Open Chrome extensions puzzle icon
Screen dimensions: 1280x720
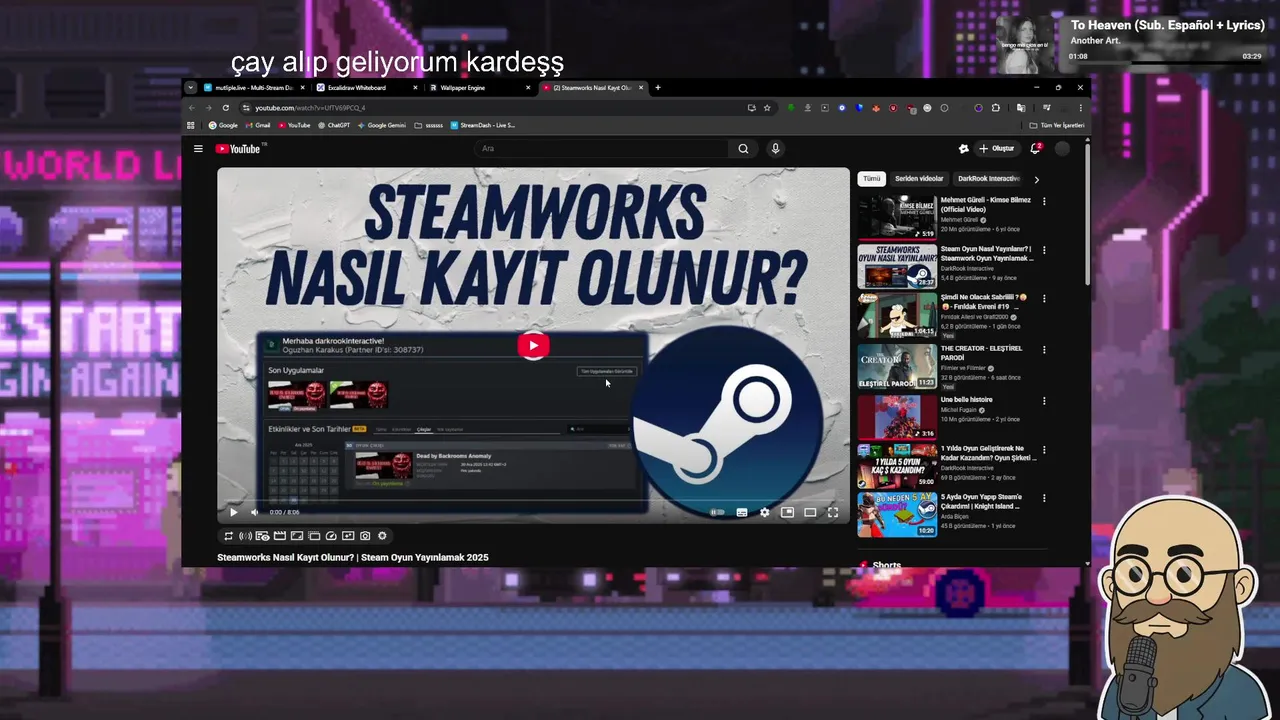[x=995, y=108]
